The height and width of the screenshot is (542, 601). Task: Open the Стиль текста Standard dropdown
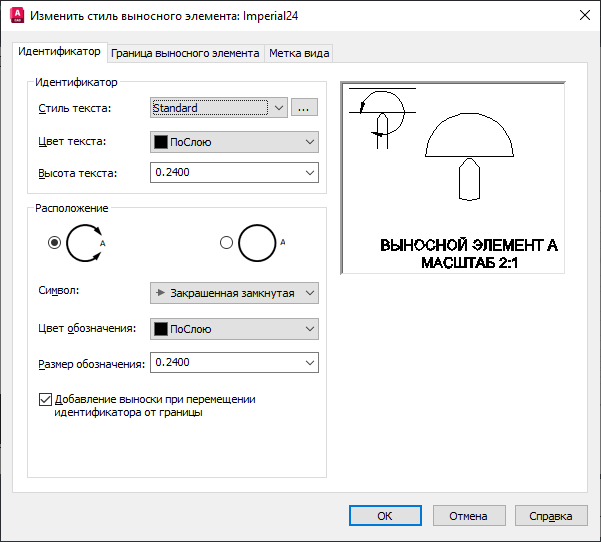(218, 108)
